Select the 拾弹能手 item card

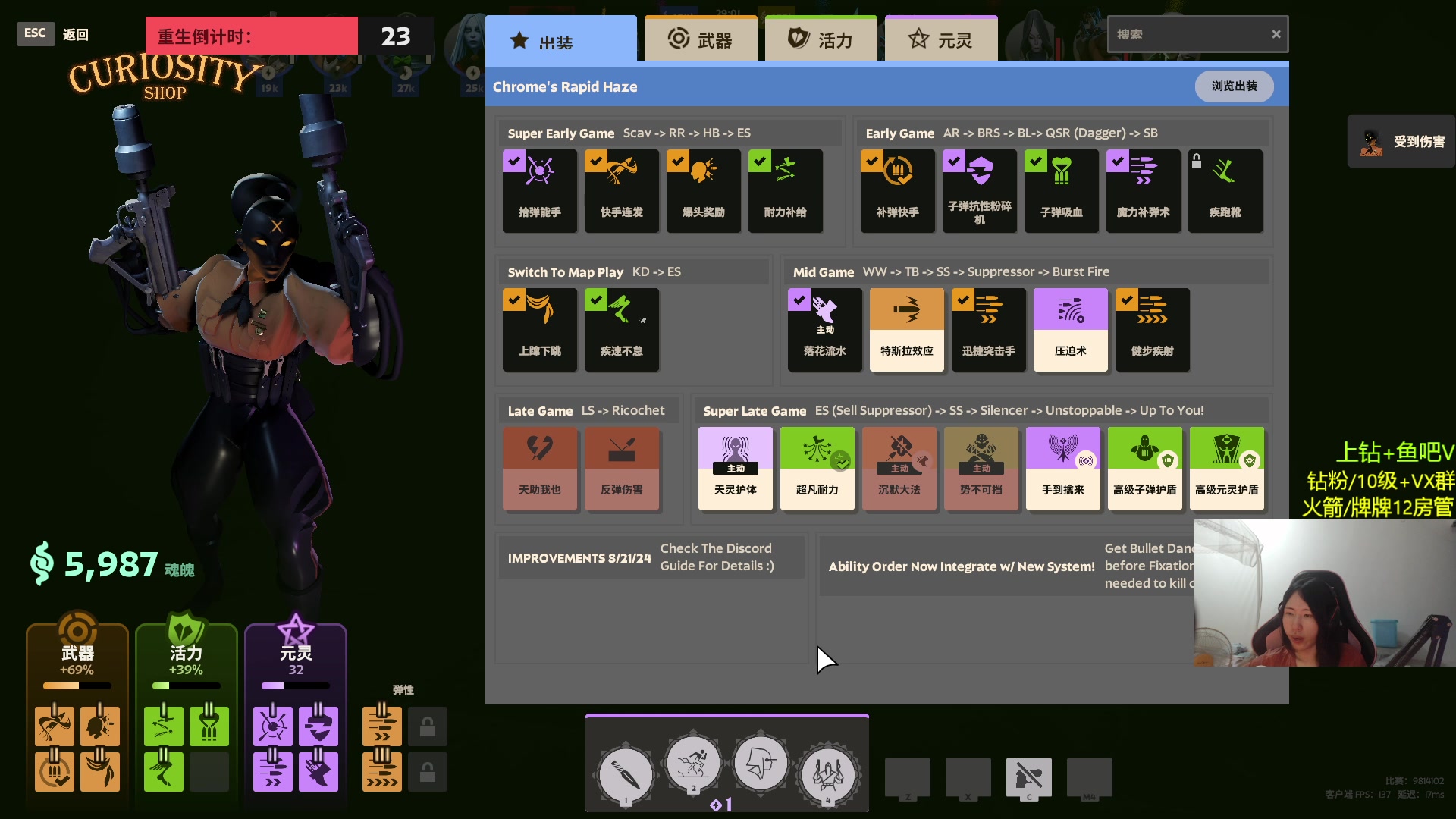click(x=539, y=191)
